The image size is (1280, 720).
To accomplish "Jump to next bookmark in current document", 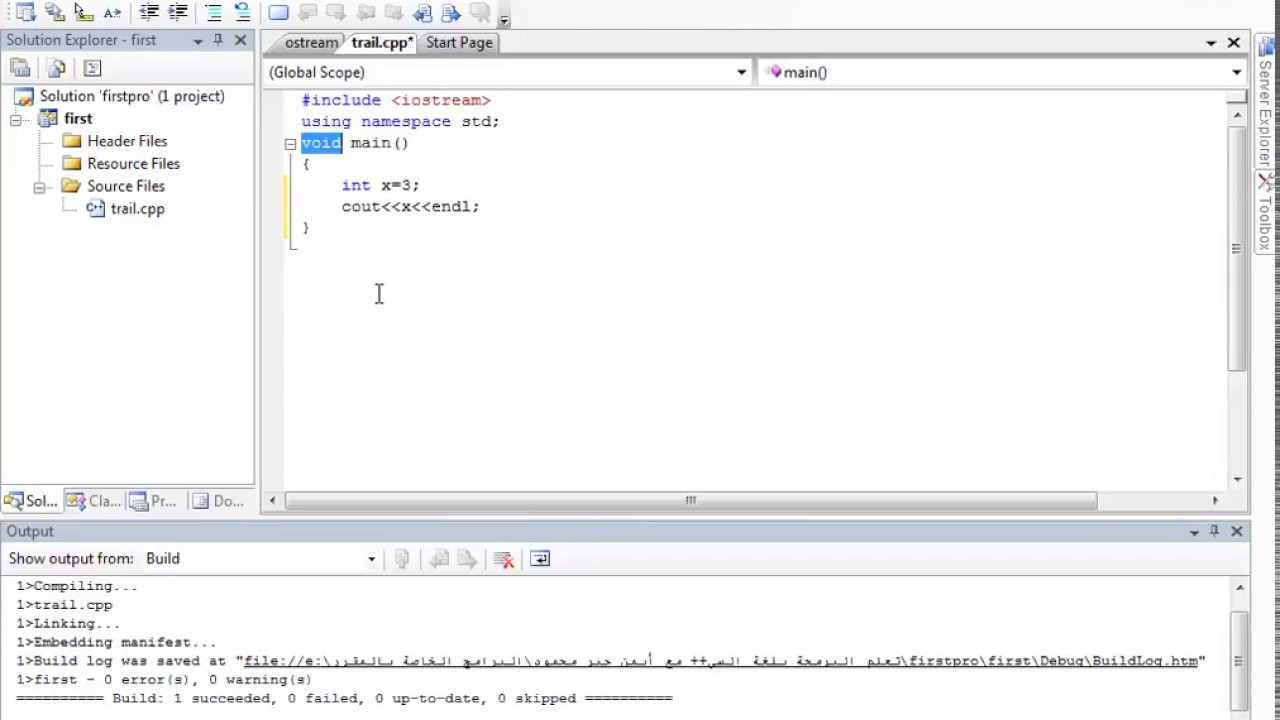I will (337, 13).
